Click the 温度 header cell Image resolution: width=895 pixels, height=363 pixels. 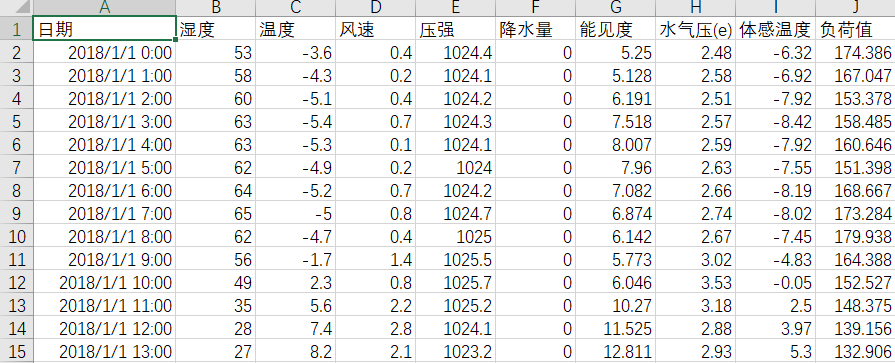click(x=296, y=29)
